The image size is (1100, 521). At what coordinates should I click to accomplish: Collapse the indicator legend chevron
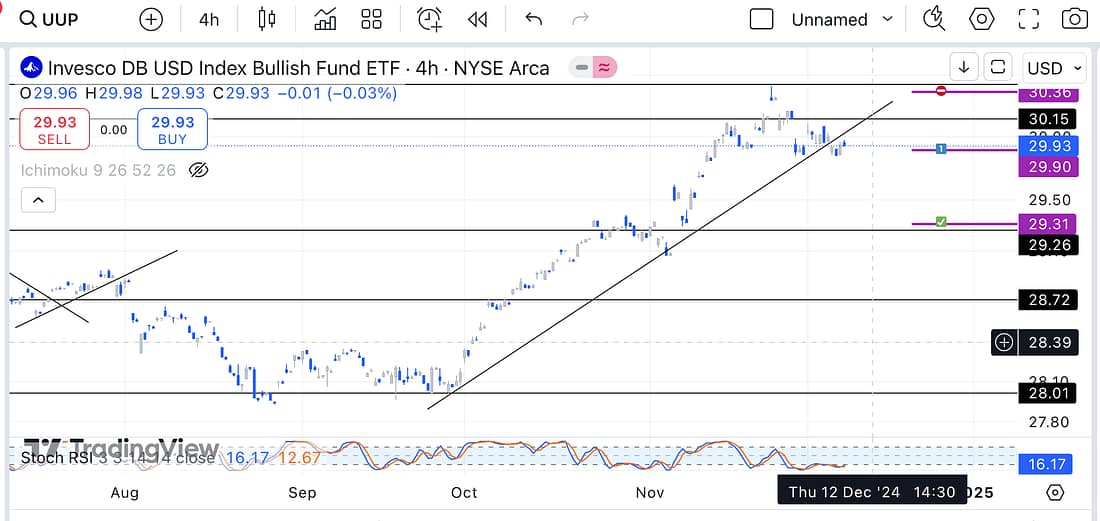pos(38,201)
